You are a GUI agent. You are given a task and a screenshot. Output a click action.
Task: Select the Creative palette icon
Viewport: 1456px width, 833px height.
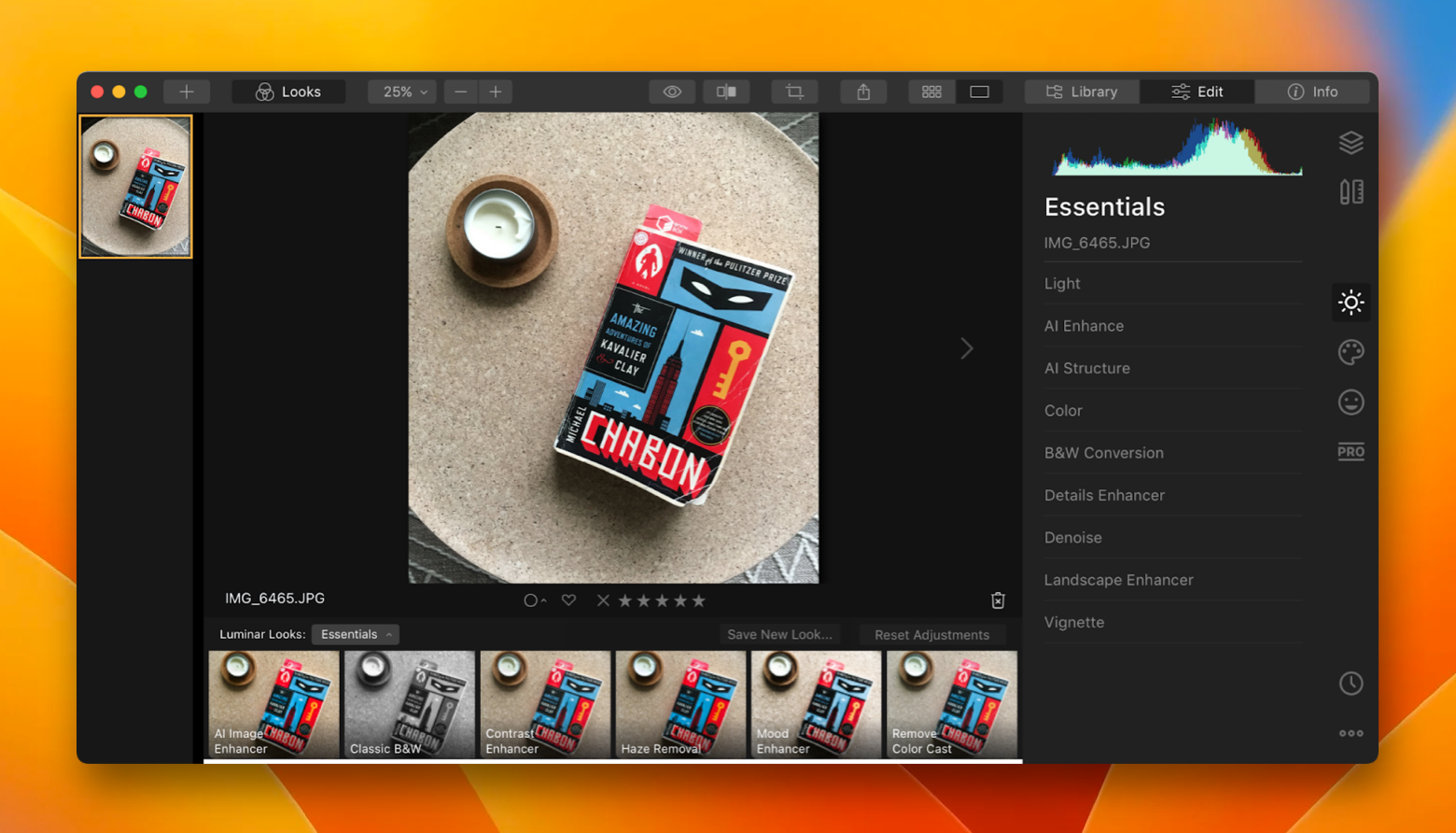1351,352
